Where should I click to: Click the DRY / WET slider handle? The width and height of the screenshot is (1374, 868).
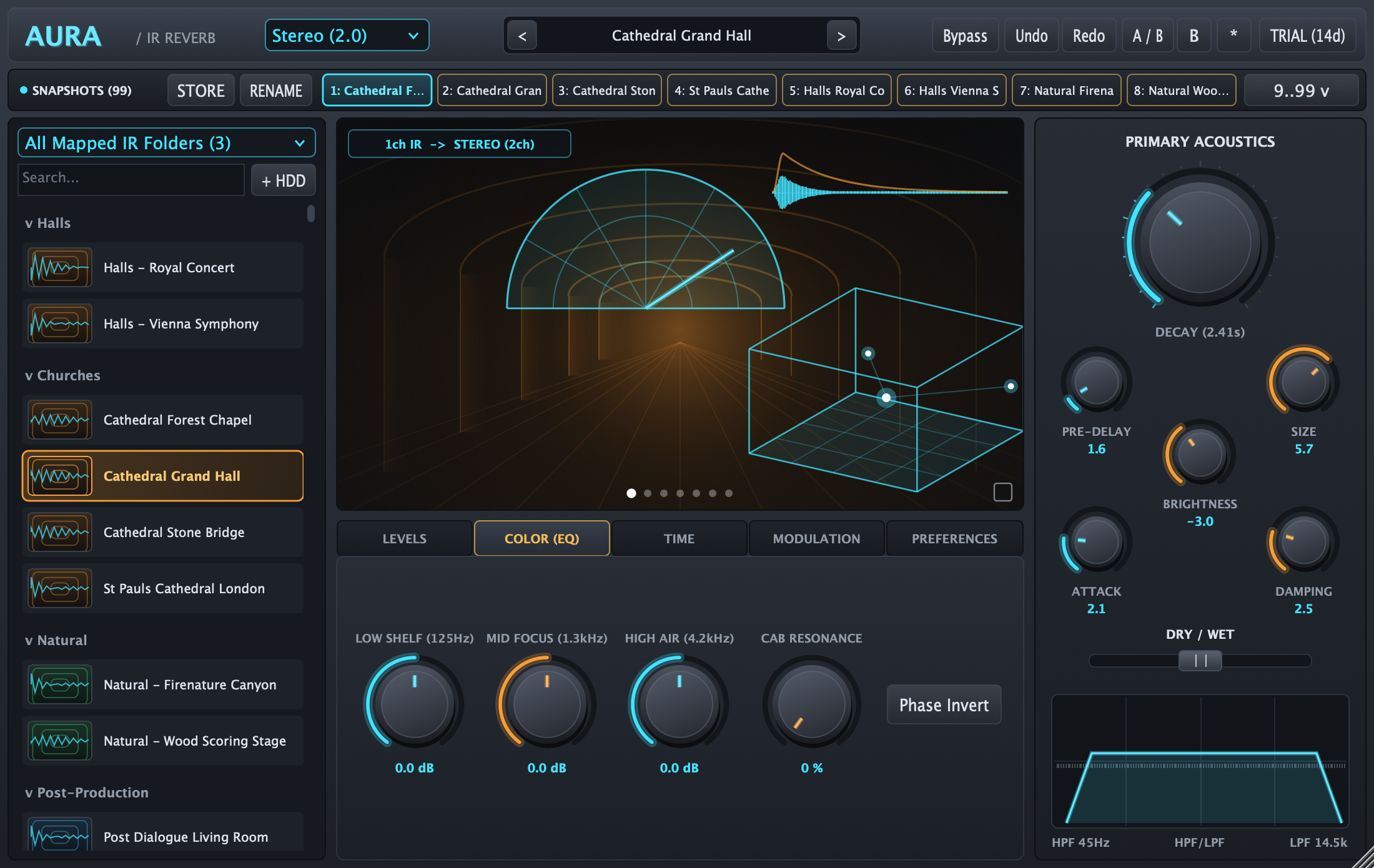coord(1200,661)
